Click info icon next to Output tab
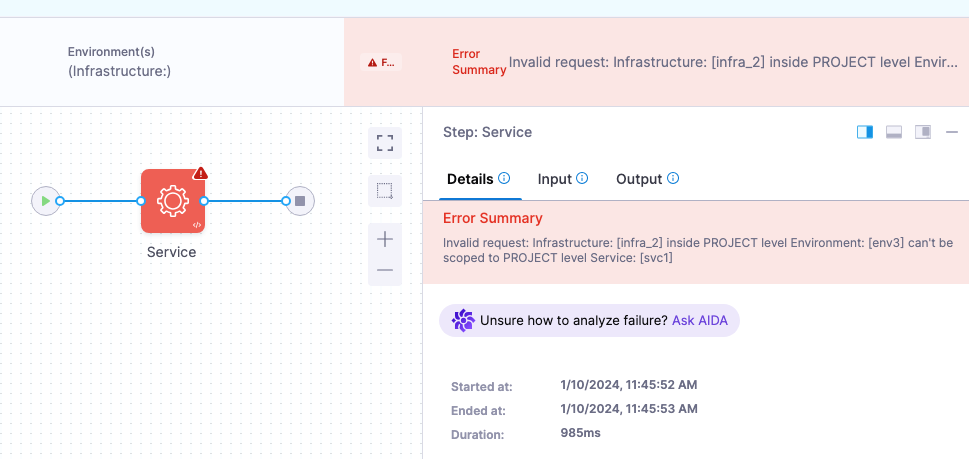Image resolution: width=969 pixels, height=459 pixels. tap(673, 179)
